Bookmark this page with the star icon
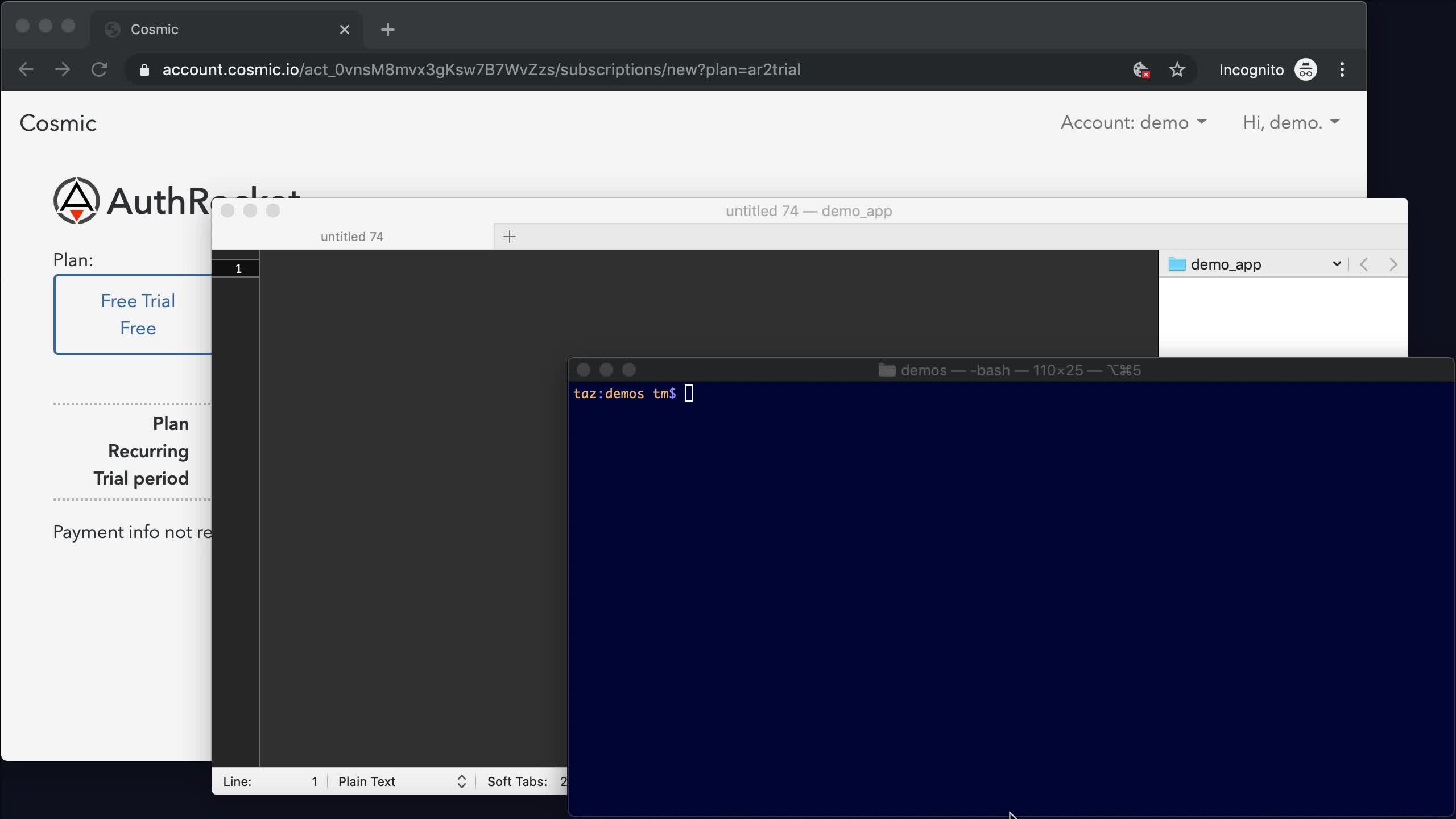Viewport: 1456px width, 819px height. coord(1177,69)
